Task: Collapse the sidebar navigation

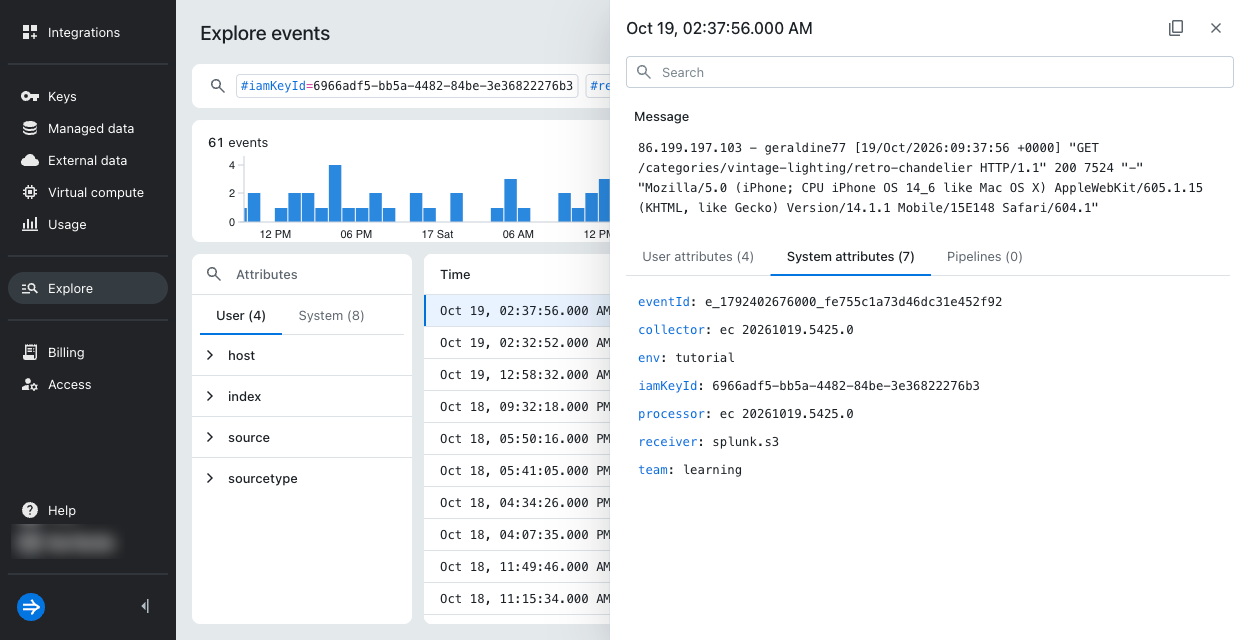Action: click(x=146, y=606)
